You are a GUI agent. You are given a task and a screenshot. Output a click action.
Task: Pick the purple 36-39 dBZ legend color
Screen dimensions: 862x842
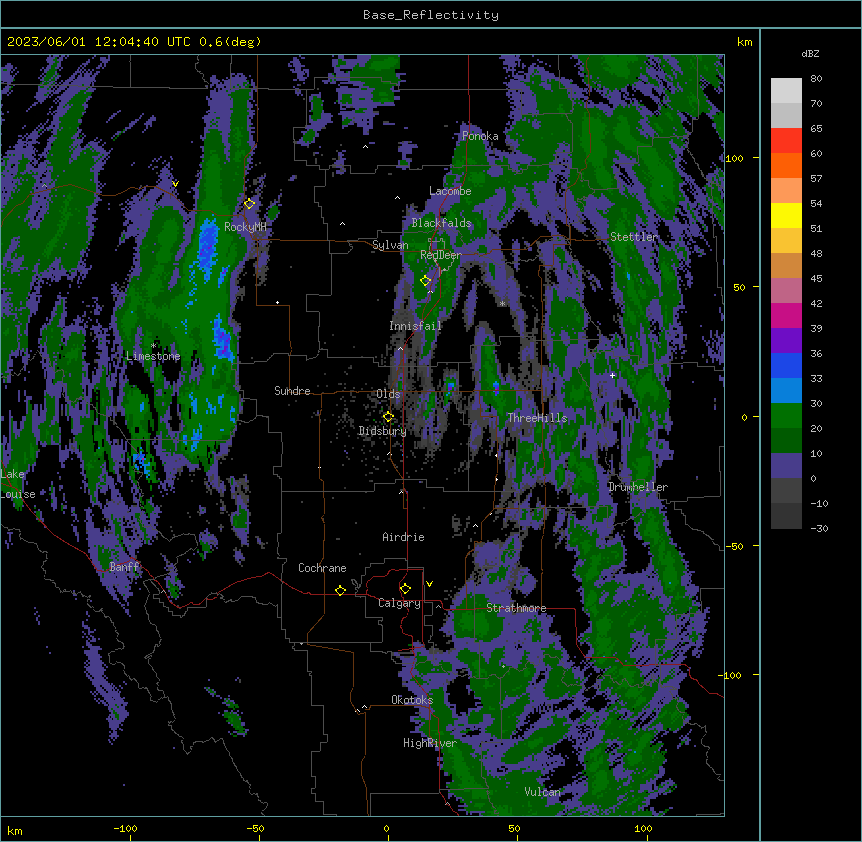pos(786,340)
